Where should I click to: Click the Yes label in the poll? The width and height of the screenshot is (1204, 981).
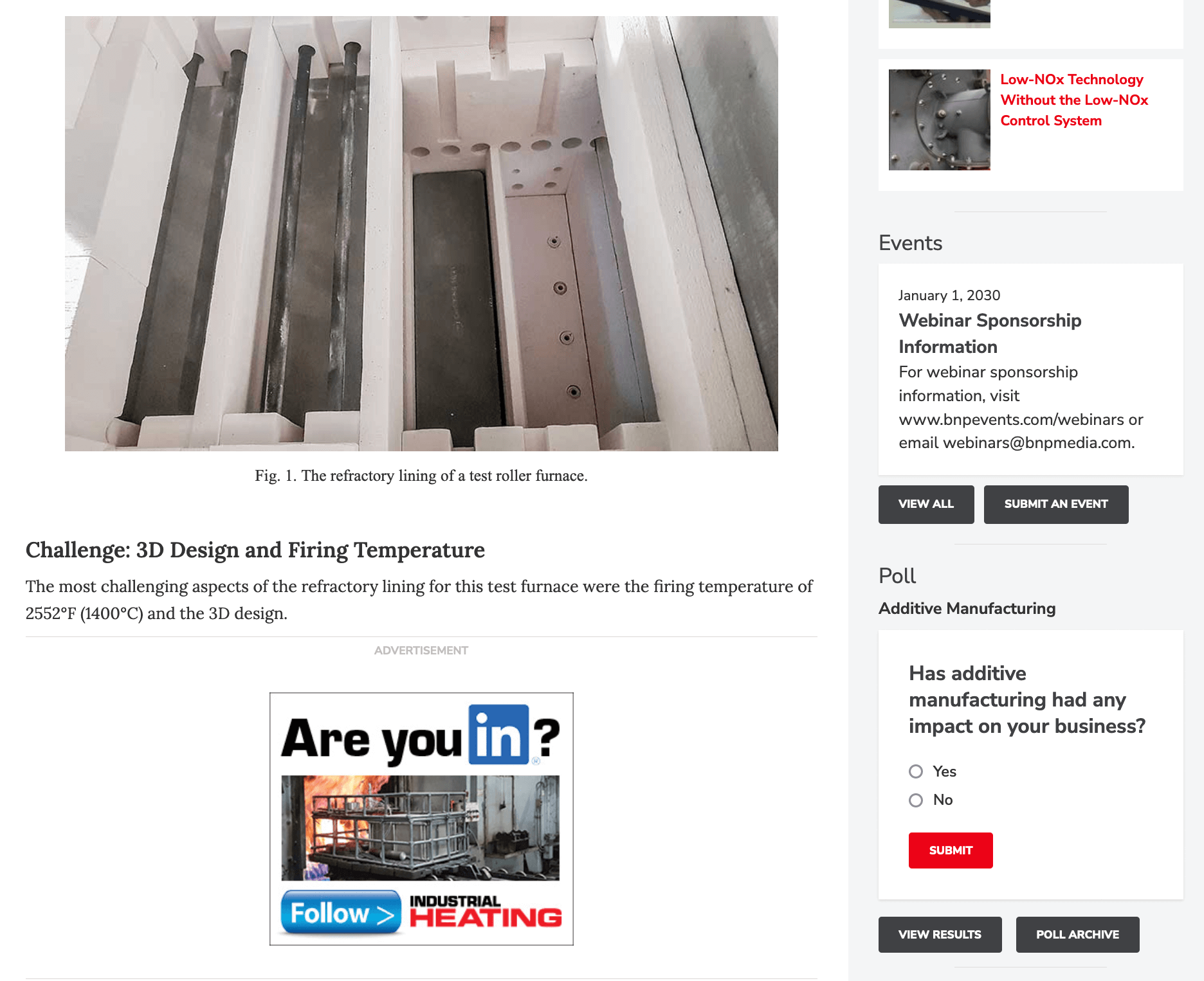pos(944,771)
